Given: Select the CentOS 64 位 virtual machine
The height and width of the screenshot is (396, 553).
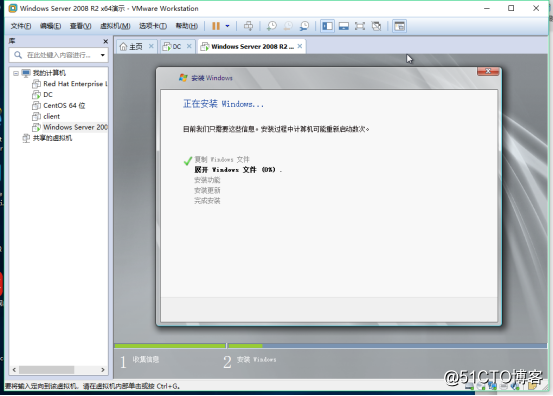Looking at the screenshot, I should point(64,105).
